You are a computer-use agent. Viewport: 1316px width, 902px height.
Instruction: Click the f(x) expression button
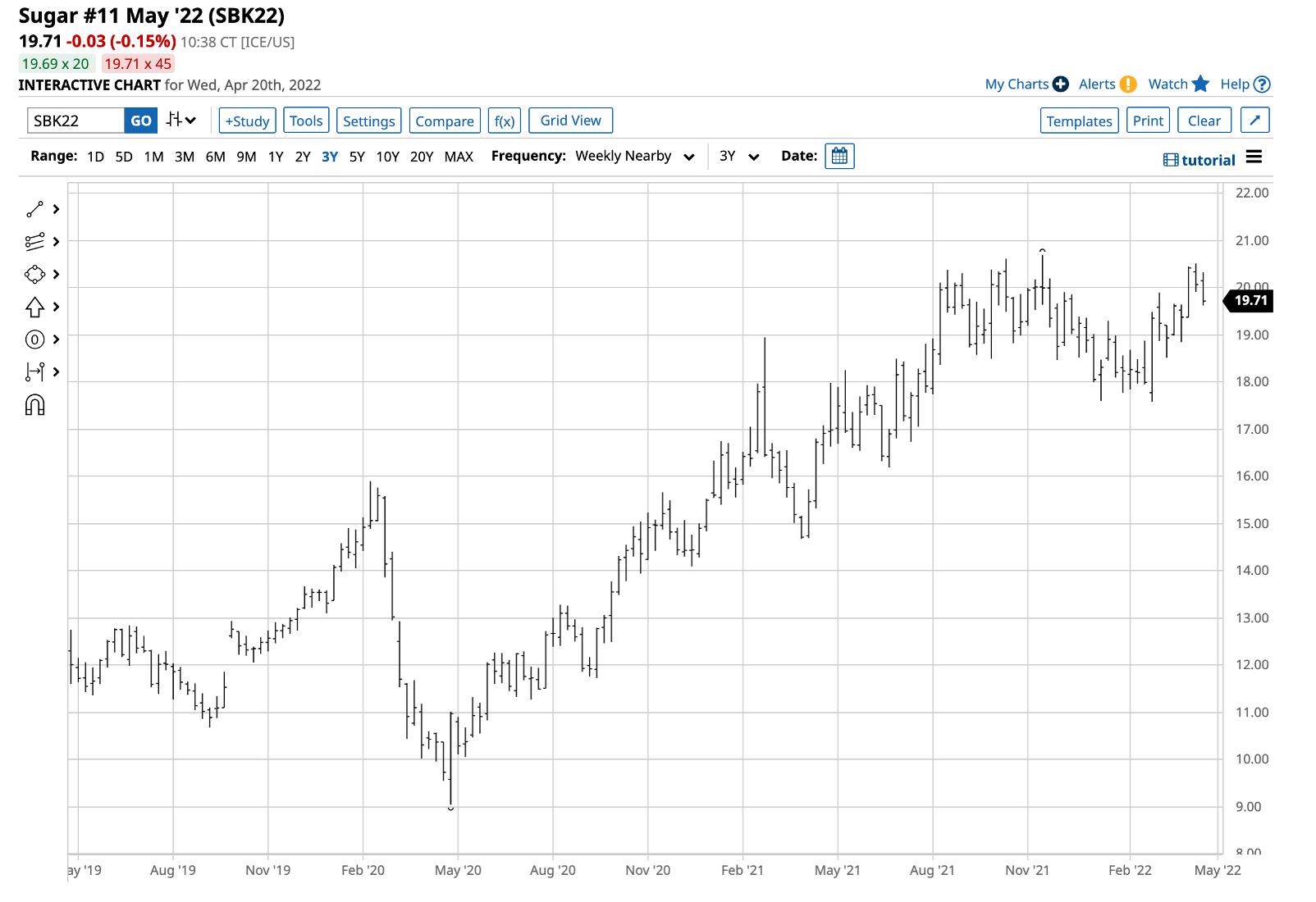(x=505, y=121)
